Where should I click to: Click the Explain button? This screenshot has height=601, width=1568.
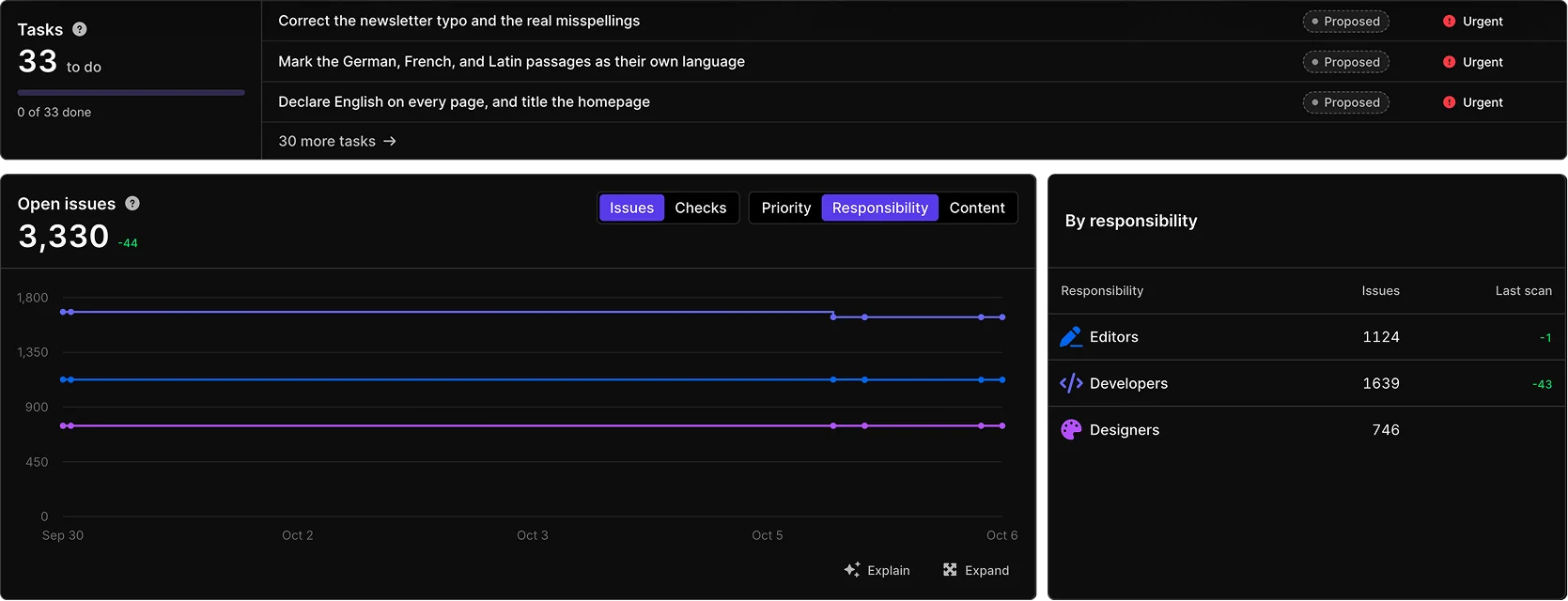[877, 570]
